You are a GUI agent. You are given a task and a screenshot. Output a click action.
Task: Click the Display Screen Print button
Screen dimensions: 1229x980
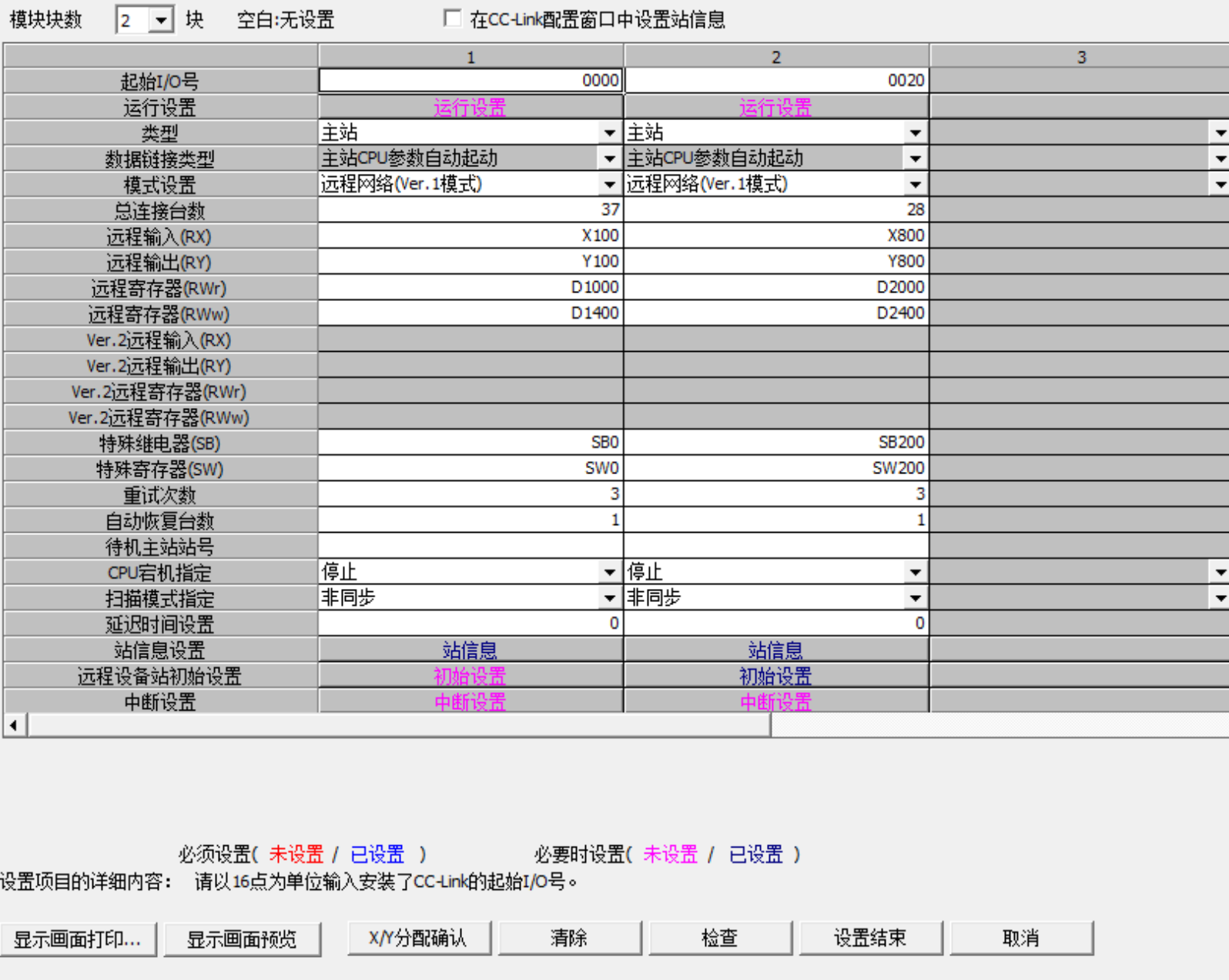point(78,939)
